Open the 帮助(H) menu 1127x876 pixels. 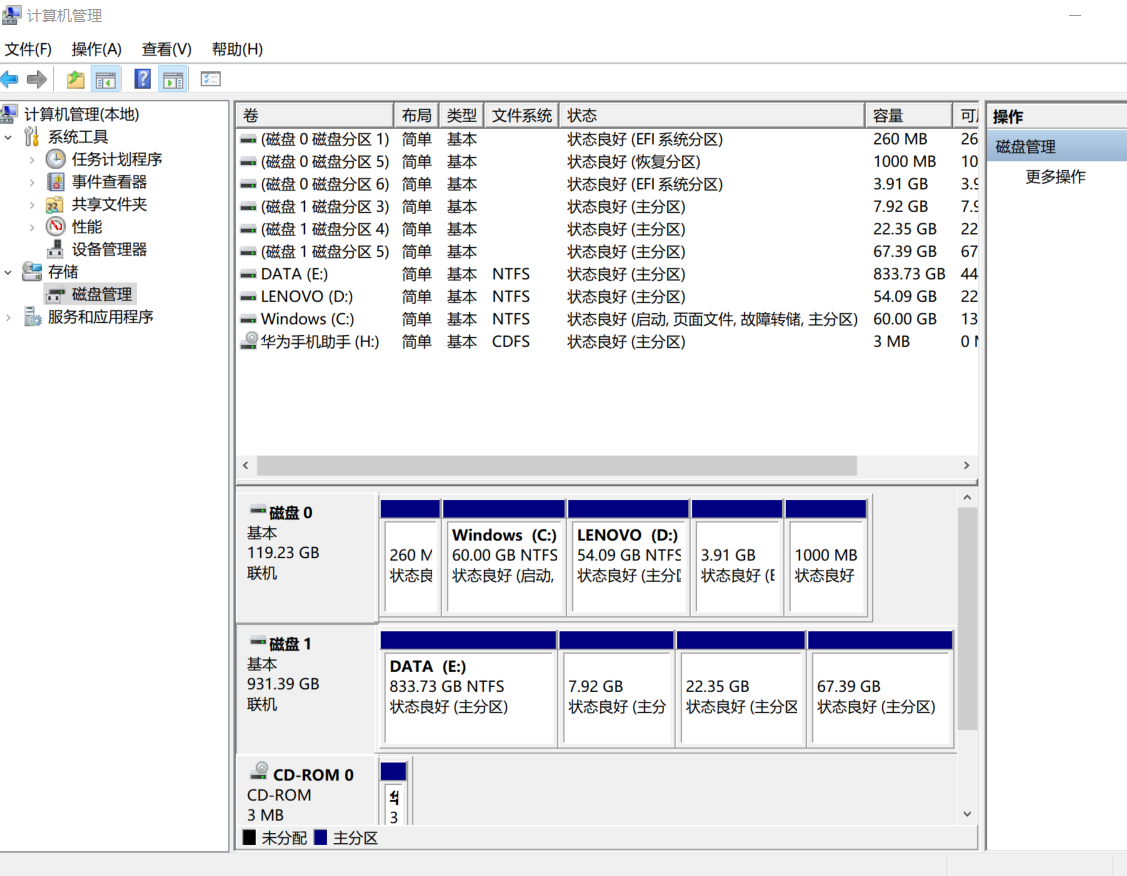[x=236, y=49]
